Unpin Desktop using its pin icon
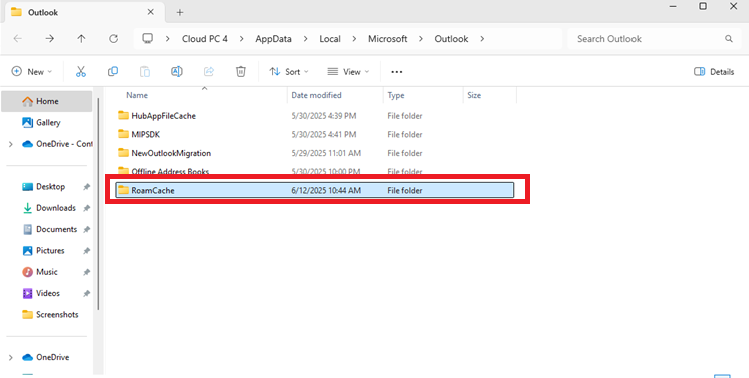The image size is (749, 378). coord(86,187)
